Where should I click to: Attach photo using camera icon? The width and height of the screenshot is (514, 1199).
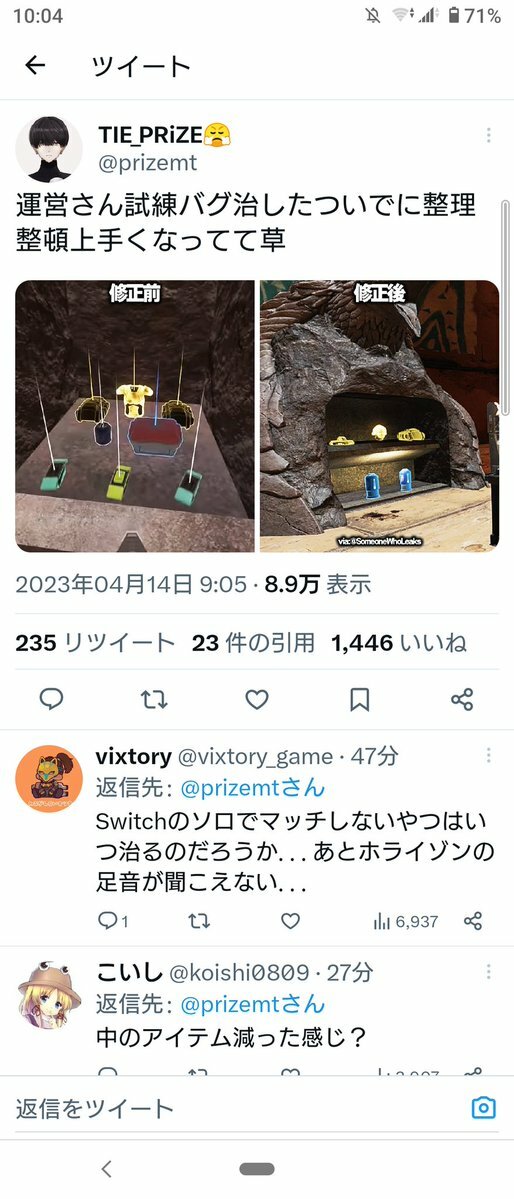click(x=483, y=1107)
